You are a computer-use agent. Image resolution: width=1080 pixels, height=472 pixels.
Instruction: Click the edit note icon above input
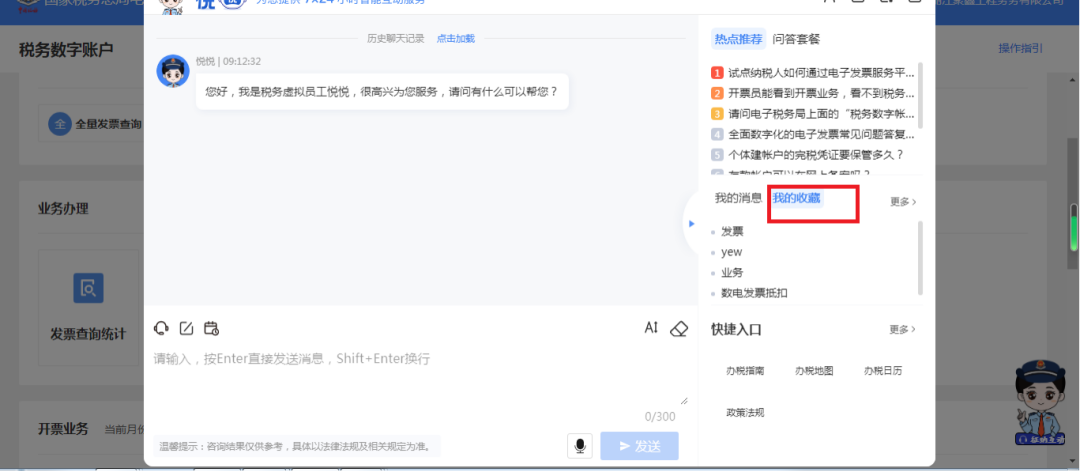point(186,328)
